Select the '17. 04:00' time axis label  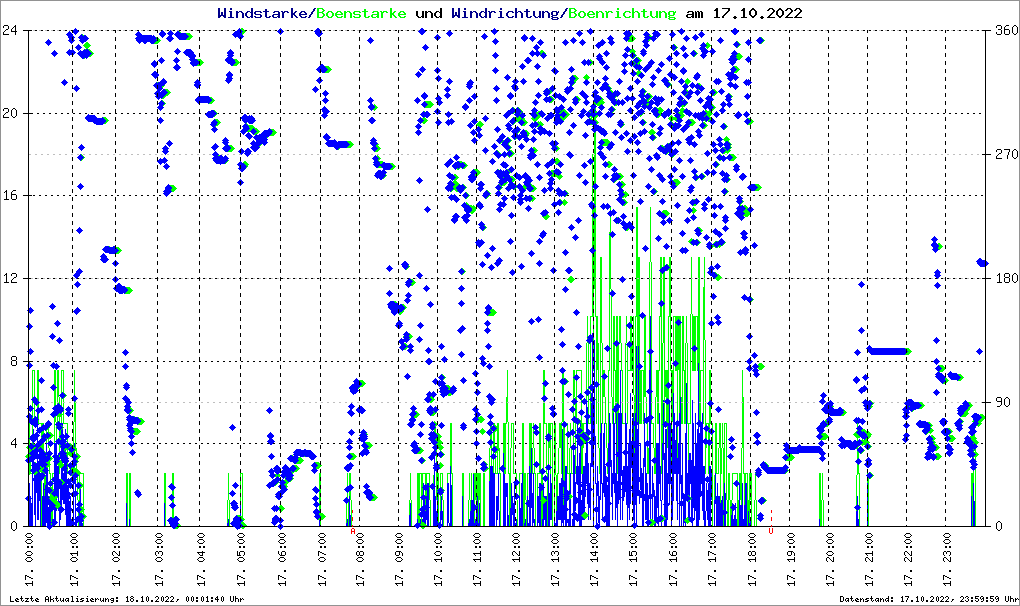point(201,559)
